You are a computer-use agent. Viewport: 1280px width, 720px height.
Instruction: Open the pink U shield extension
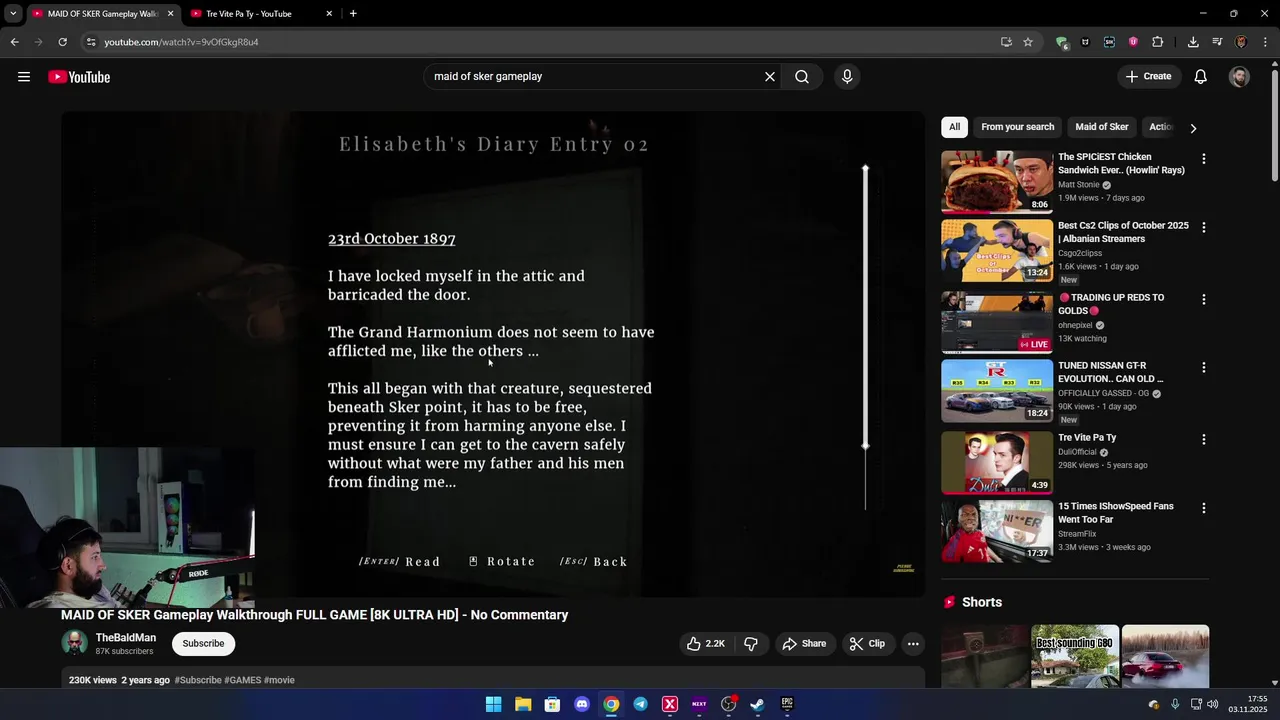(x=1133, y=42)
